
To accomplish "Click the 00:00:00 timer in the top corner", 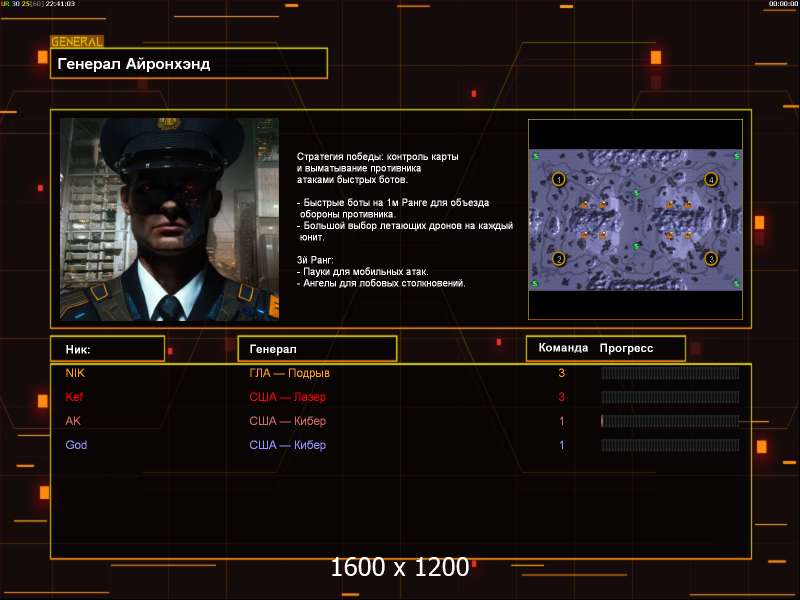I will (x=783, y=4).
